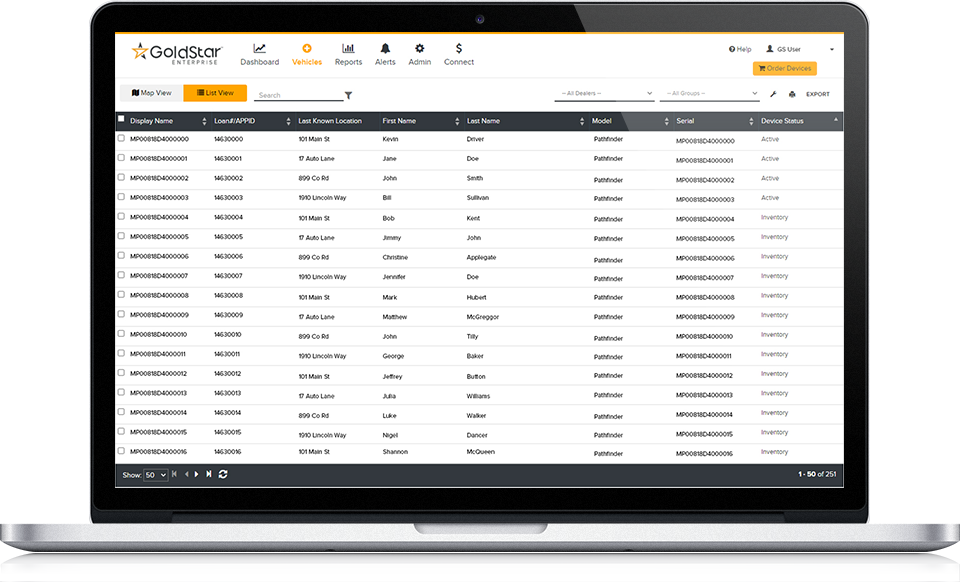Open the Dashboard section
Viewport: 960px width, 582px height.
pos(259,54)
